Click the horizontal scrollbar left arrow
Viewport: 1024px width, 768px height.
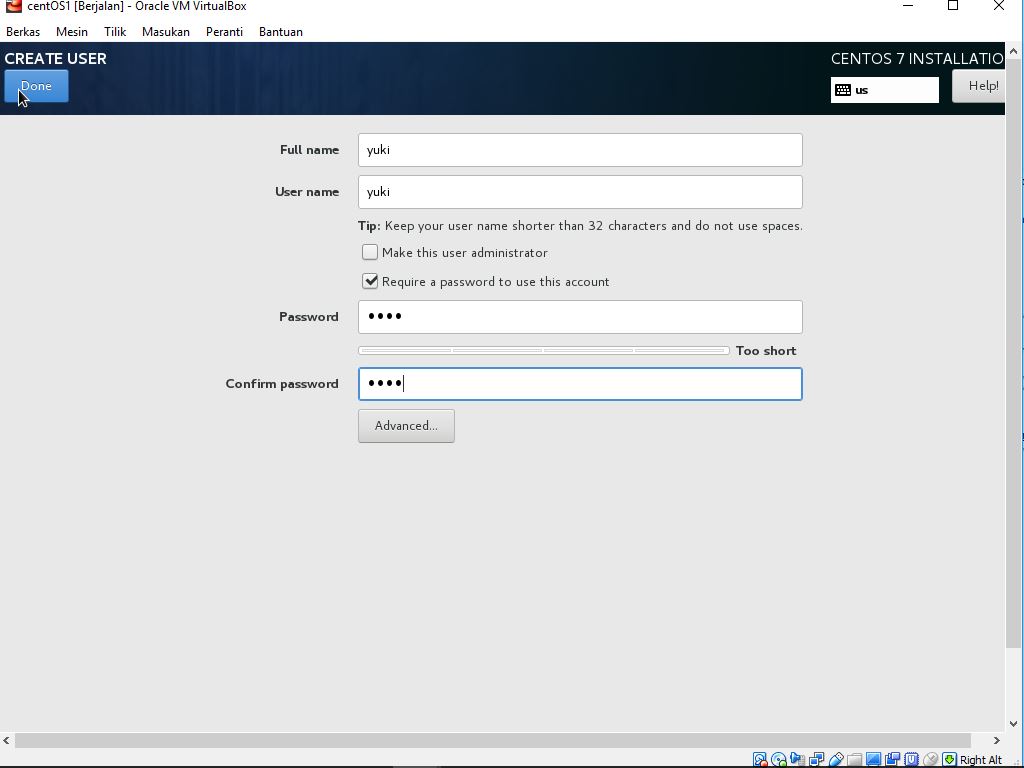coord(7,741)
